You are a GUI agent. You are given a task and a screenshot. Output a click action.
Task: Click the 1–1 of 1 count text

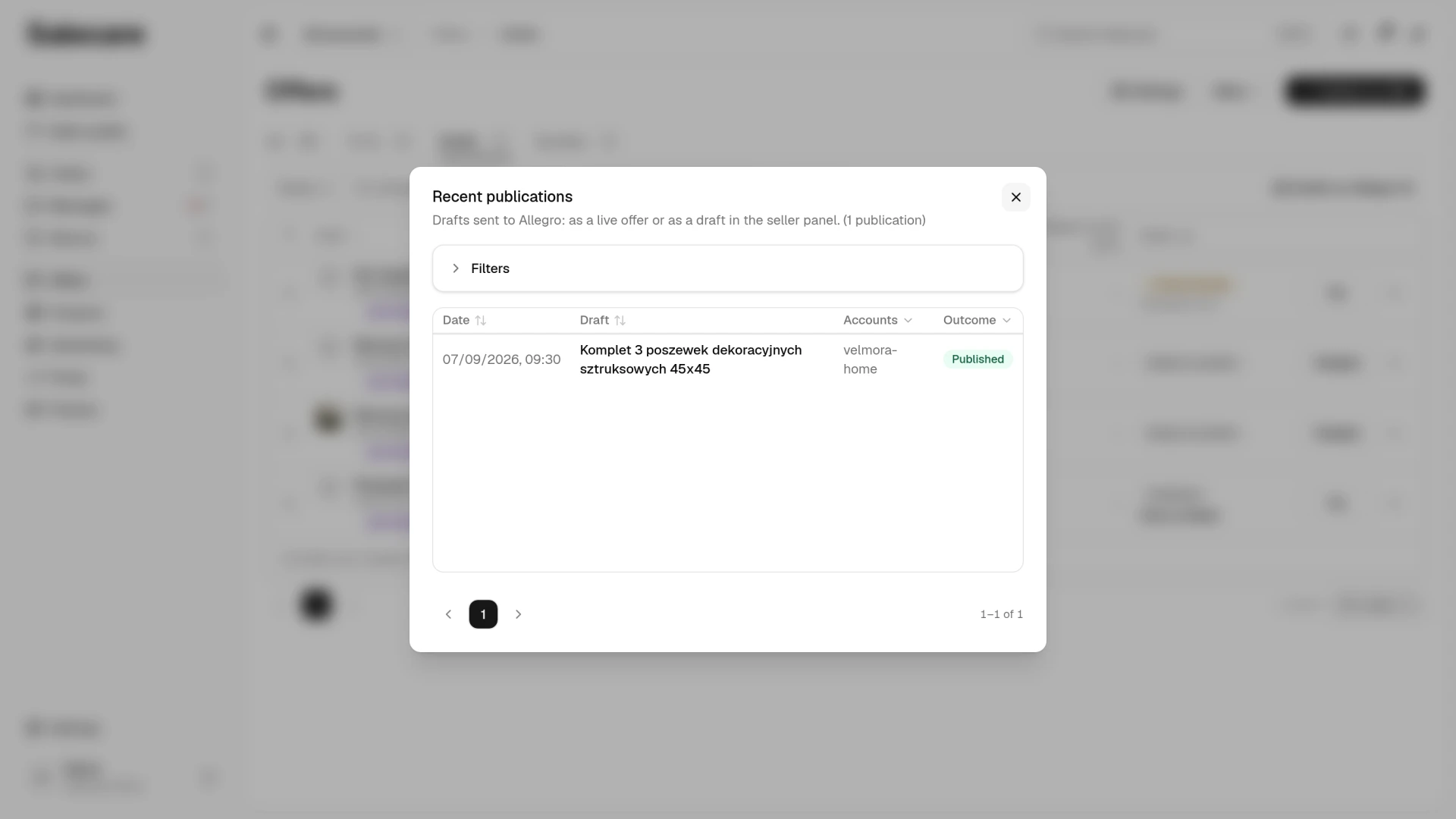[1001, 614]
